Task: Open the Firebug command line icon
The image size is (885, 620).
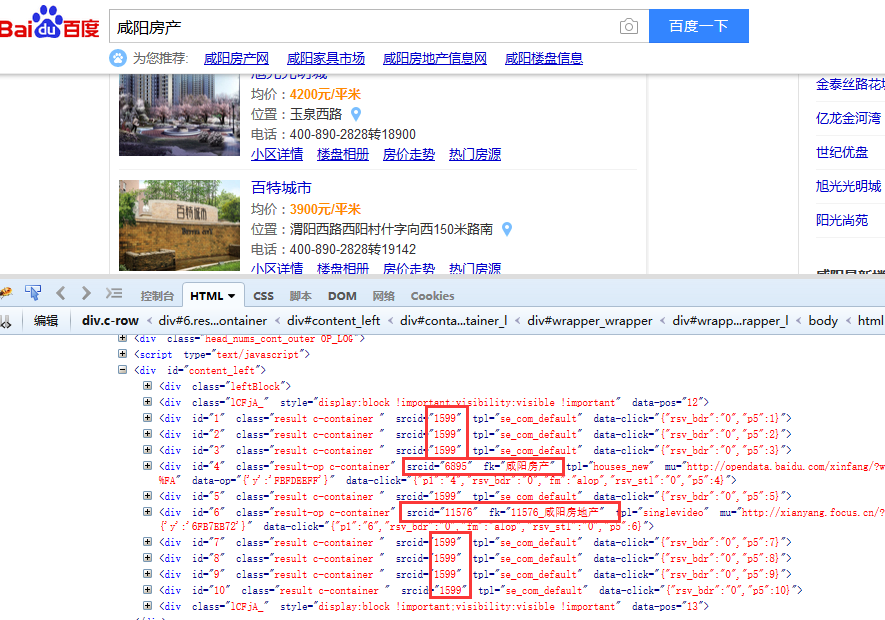Action: tap(113, 294)
